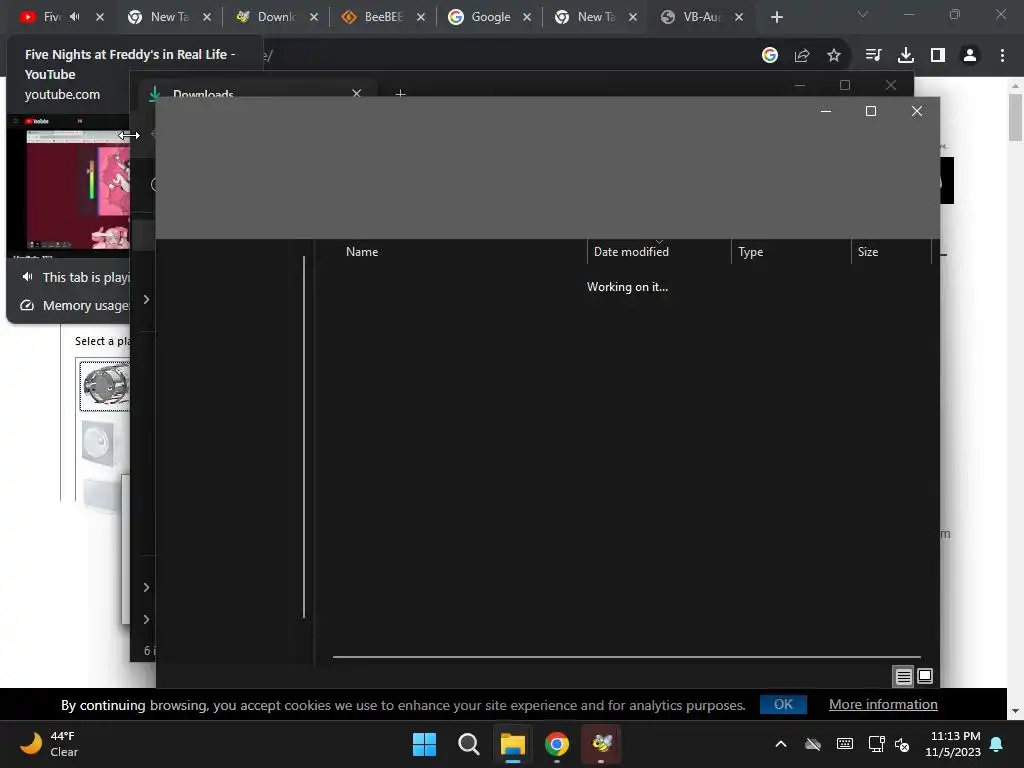Viewport: 1024px width, 768px height.
Task: Open the network status tray icon
Action: click(x=876, y=744)
